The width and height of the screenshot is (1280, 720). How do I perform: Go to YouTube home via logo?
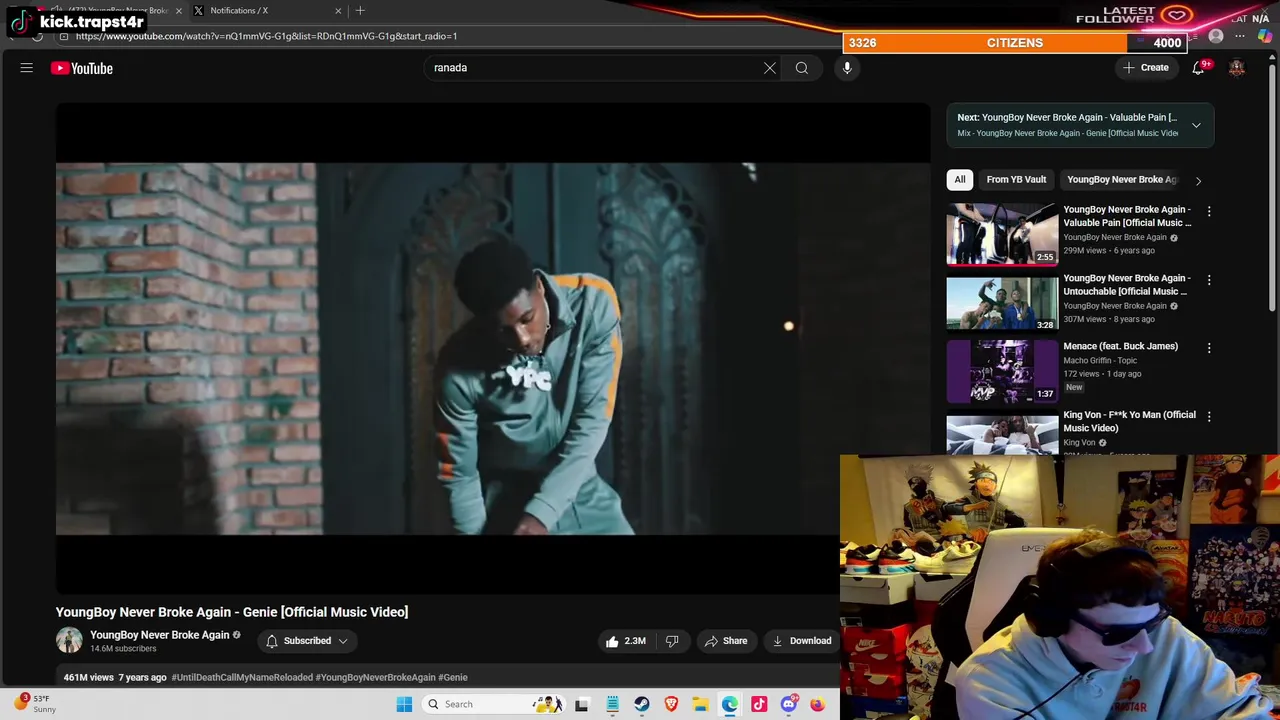click(82, 68)
